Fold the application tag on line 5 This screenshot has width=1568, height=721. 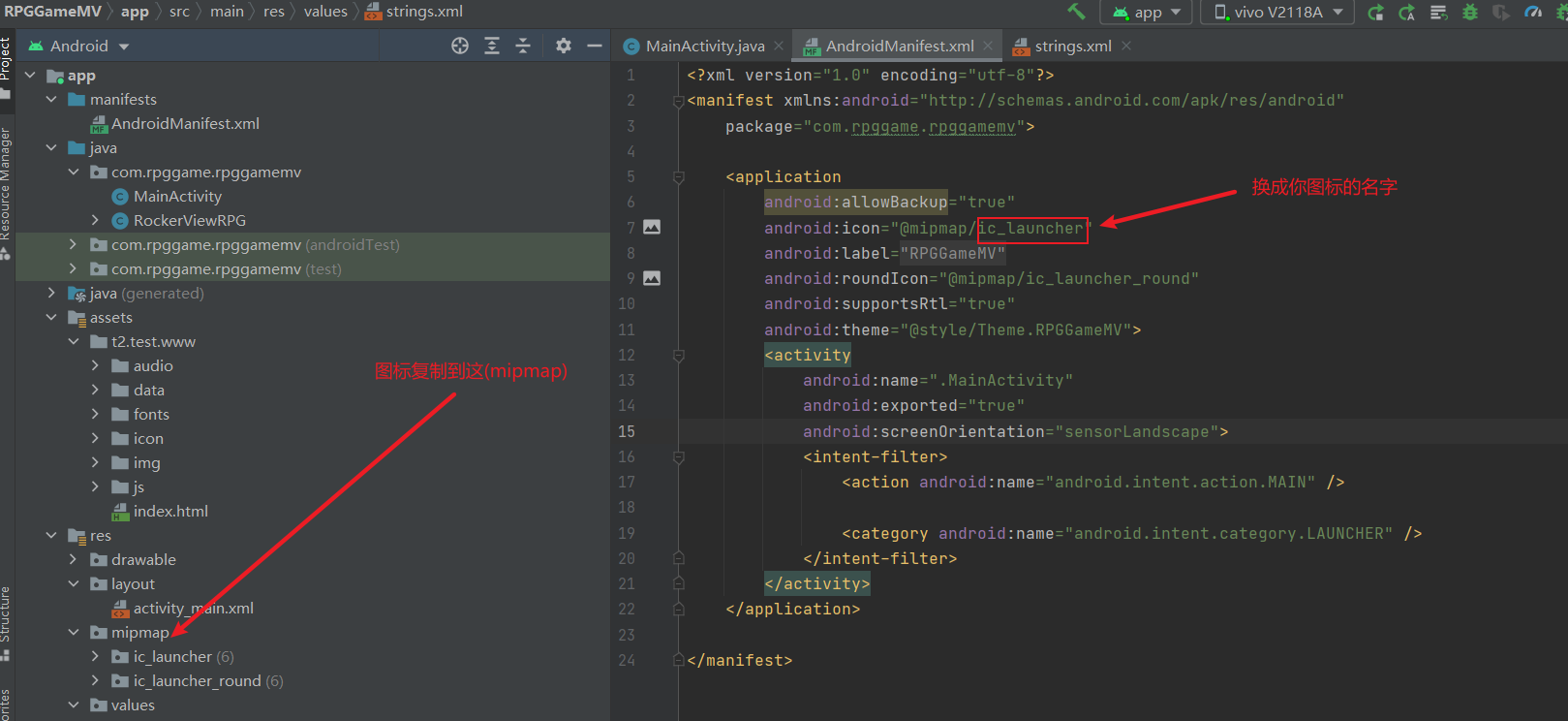[679, 177]
